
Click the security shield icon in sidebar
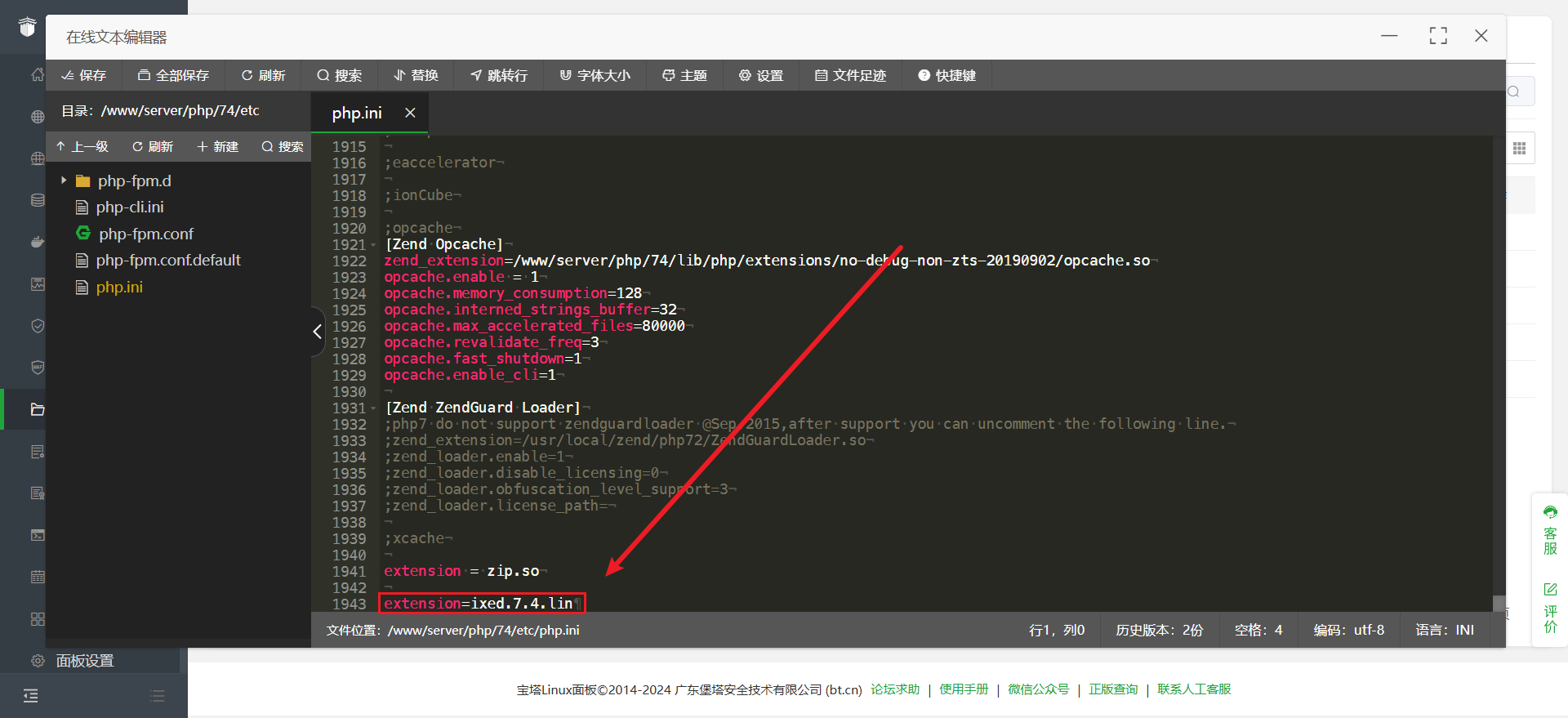click(x=38, y=326)
